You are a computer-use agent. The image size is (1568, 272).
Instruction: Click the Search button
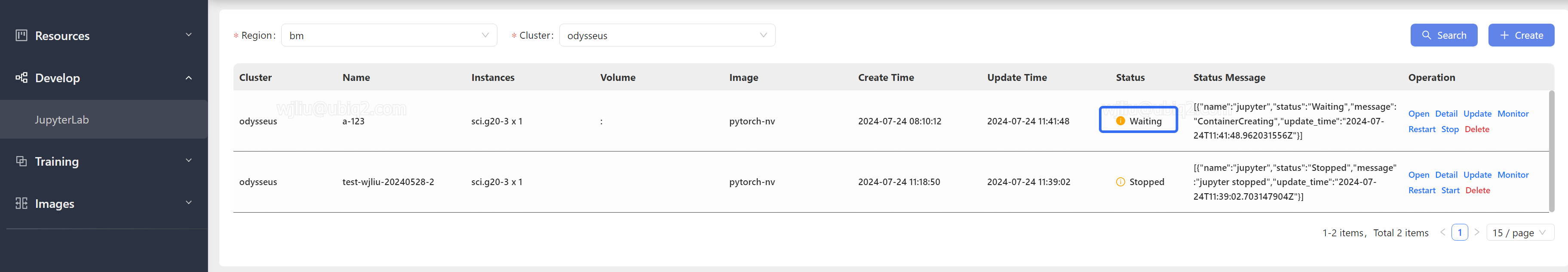pos(1444,35)
